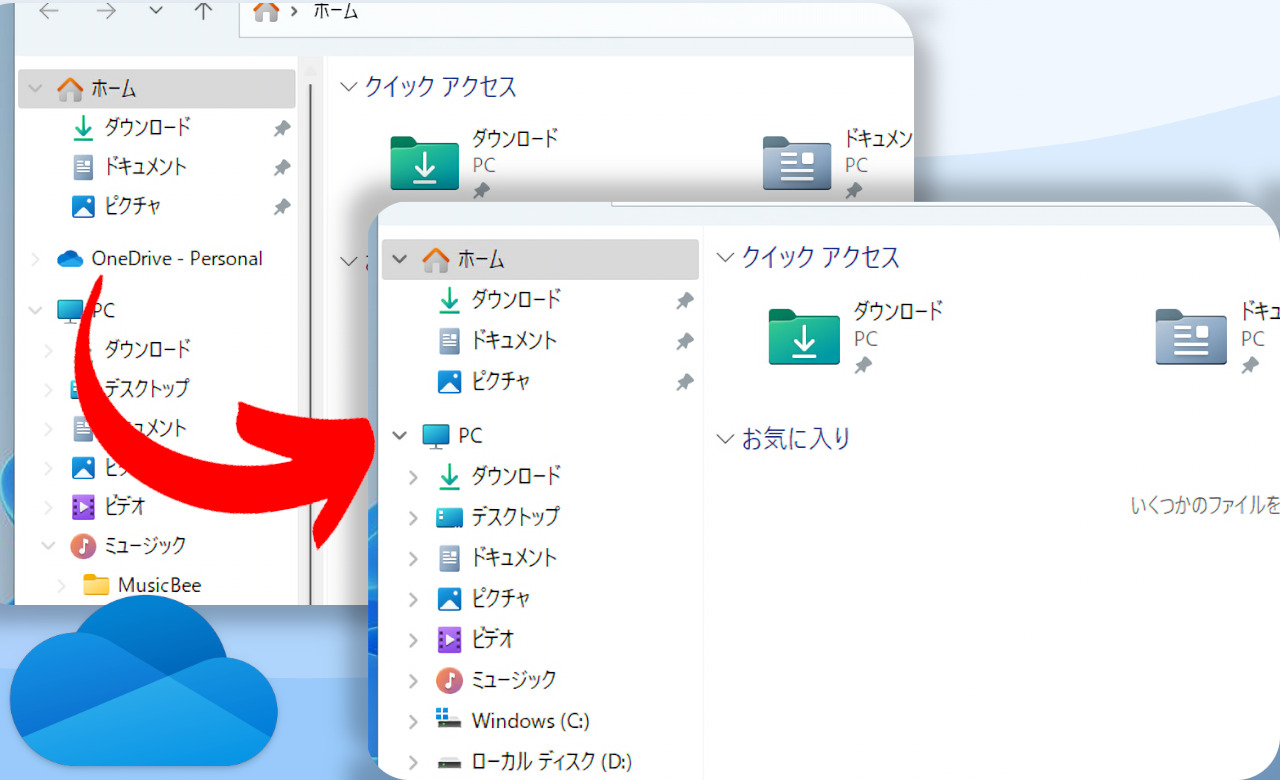Go back in the rear Explorer window

tap(48, 12)
